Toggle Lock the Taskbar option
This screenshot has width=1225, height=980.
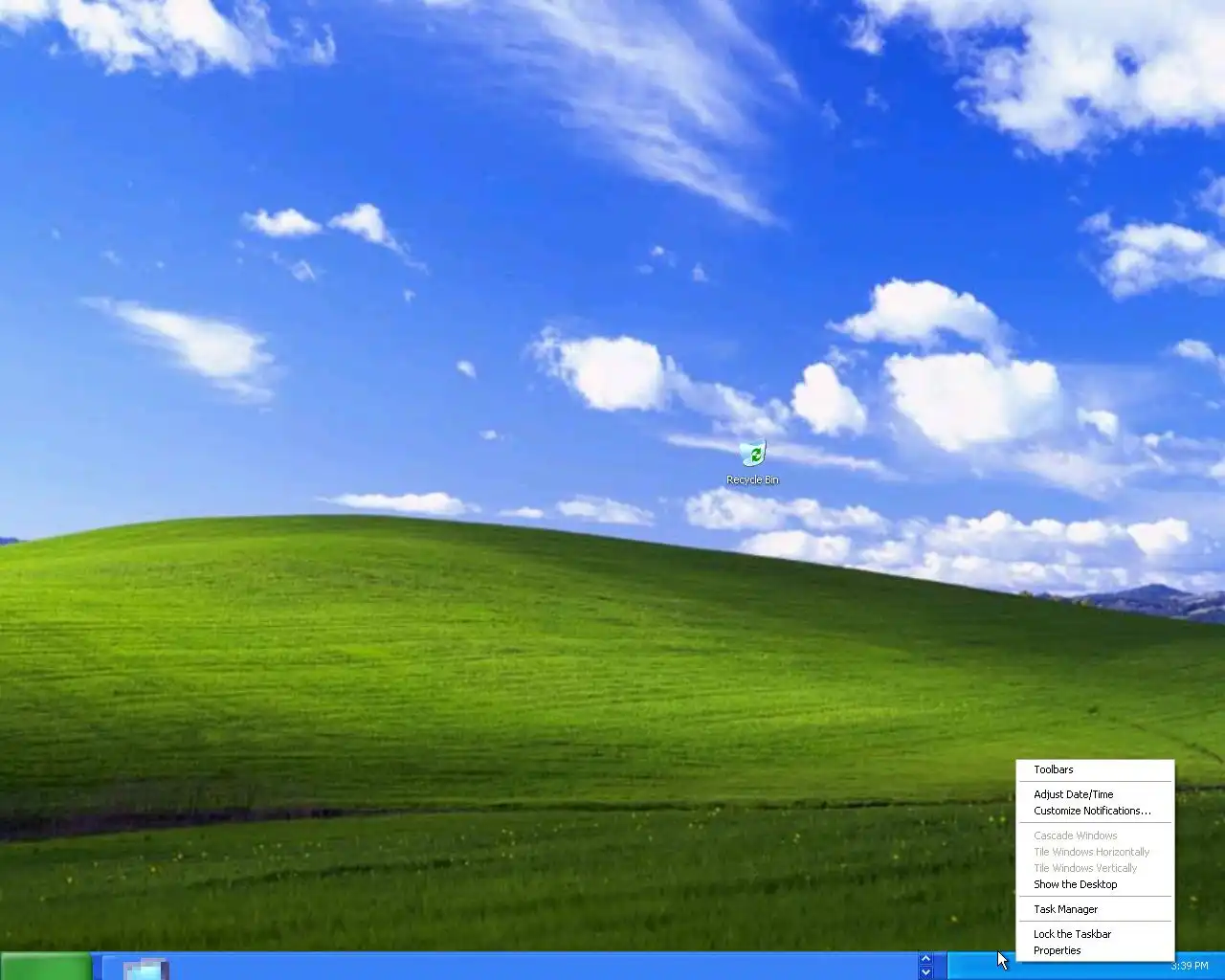click(x=1095, y=934)
